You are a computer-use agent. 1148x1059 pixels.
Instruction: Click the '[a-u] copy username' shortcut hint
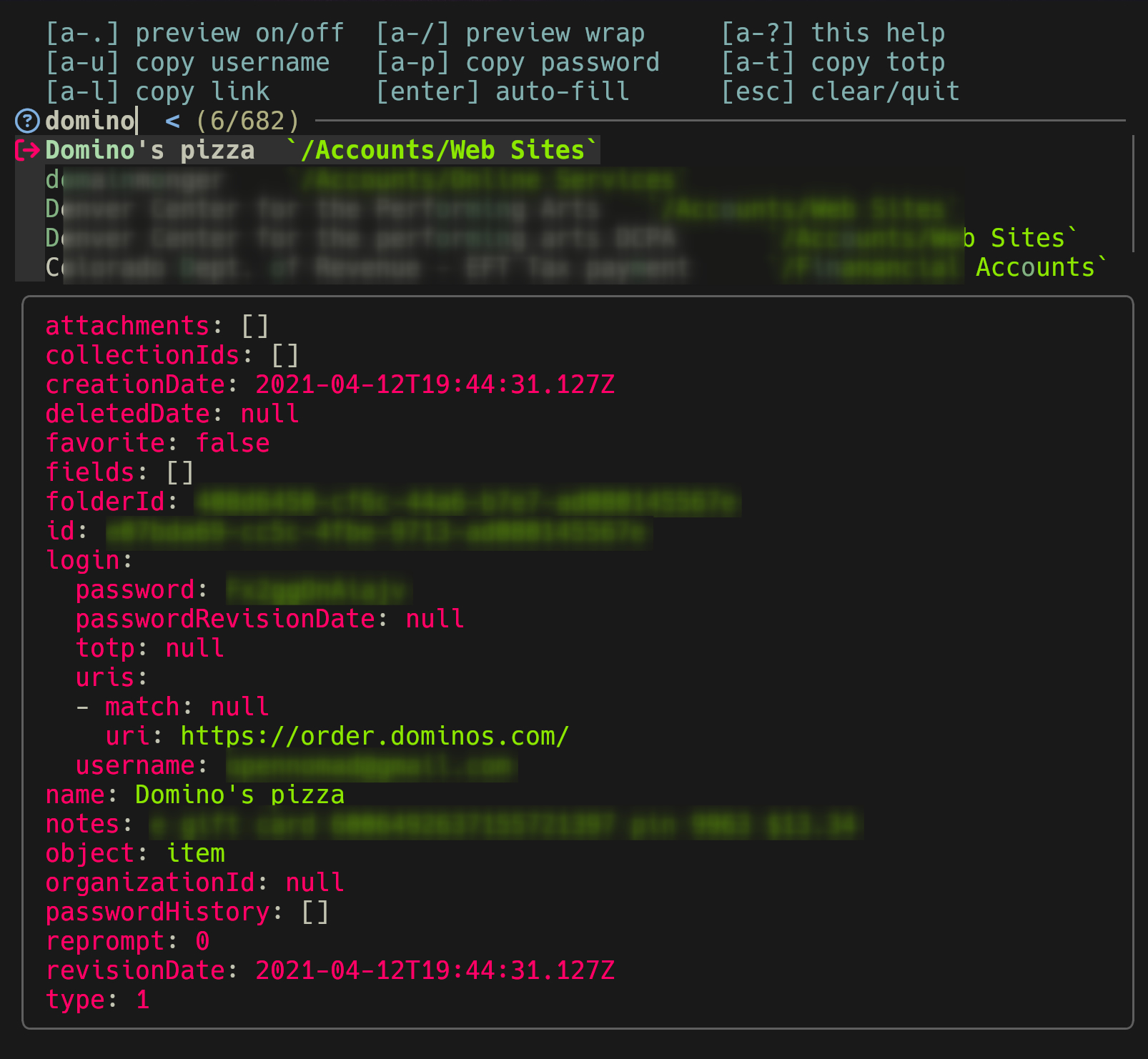tap(187, 62)
